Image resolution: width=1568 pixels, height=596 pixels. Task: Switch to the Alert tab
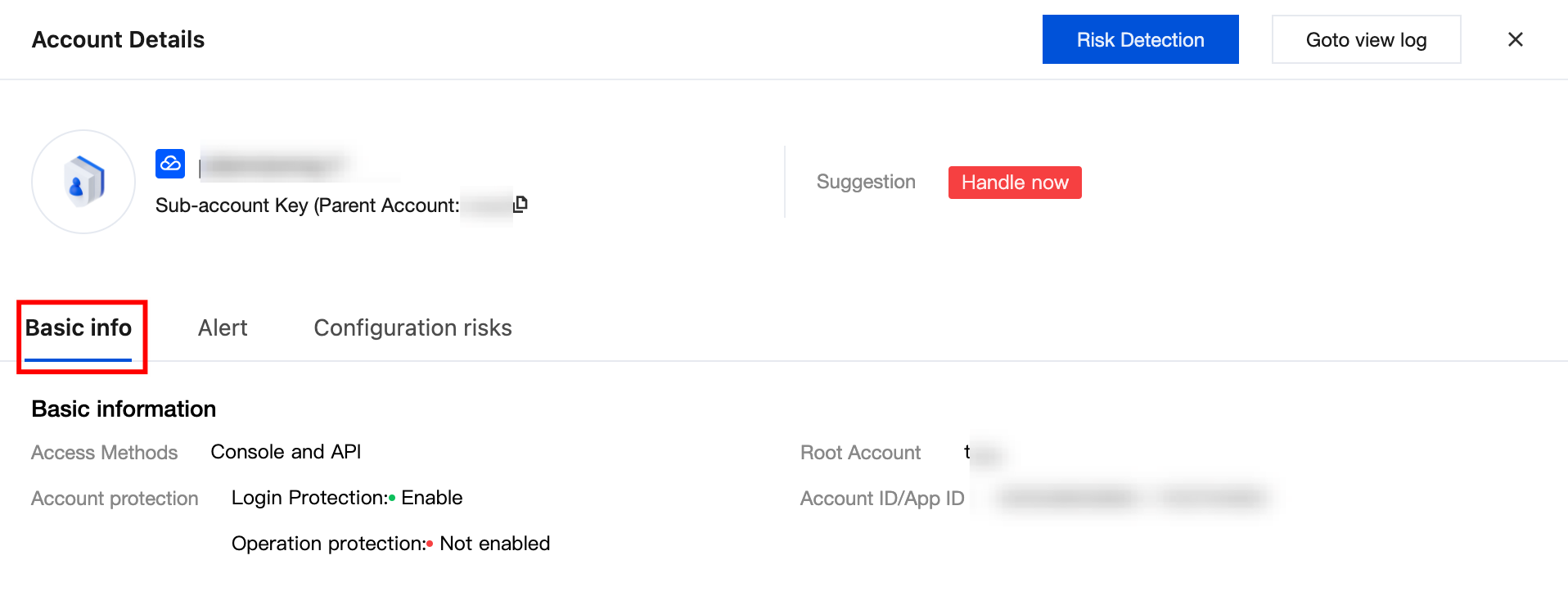(223, 328)
